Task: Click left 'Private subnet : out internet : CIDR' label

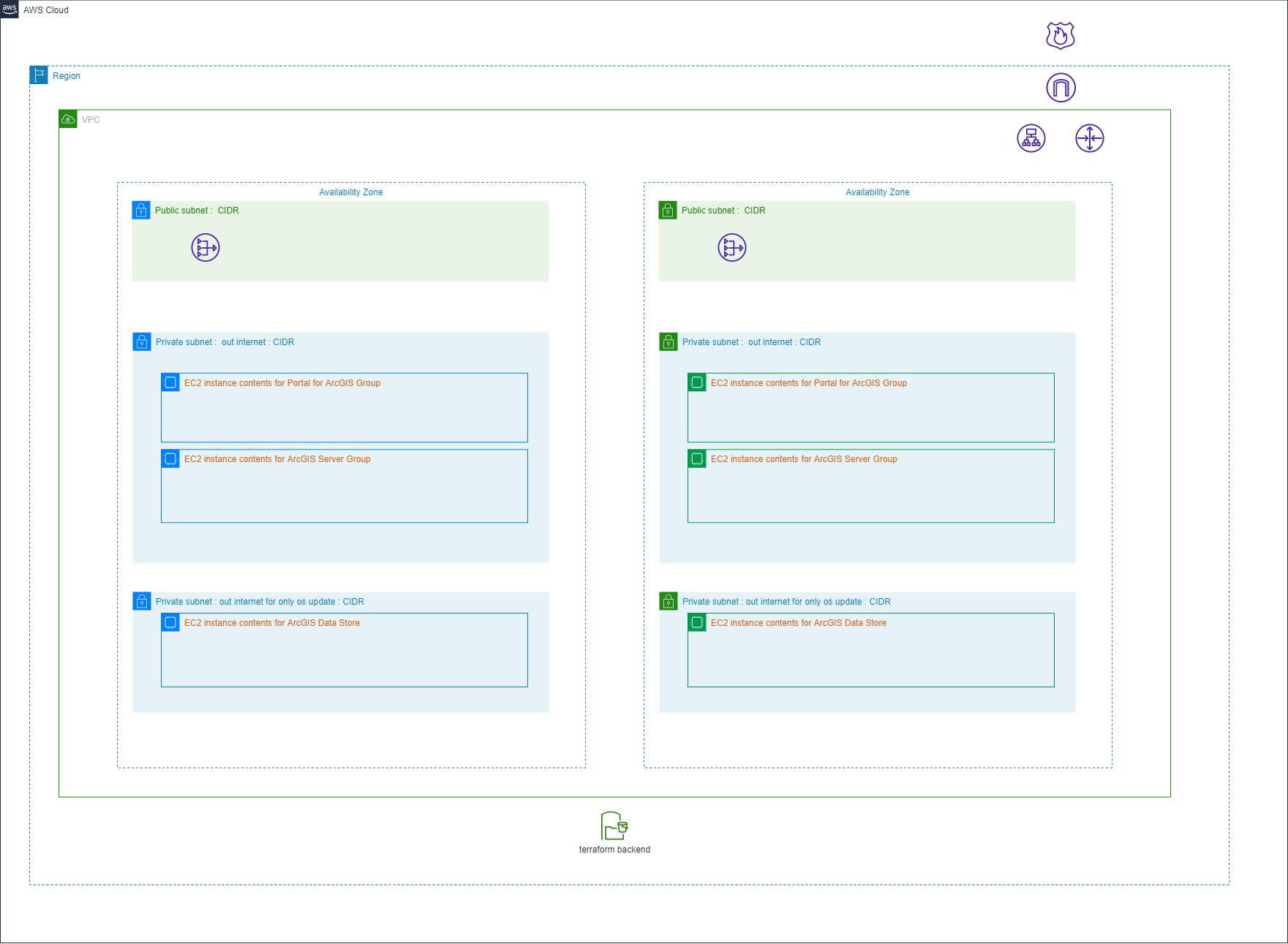Action: pos(225,342)
